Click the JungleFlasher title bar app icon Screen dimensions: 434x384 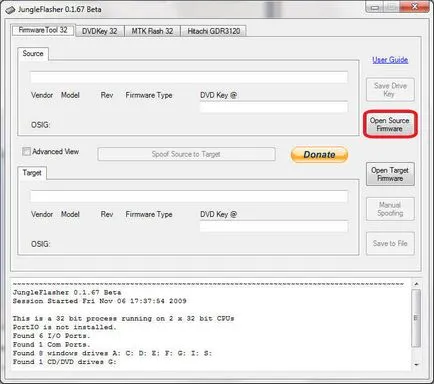coord(10,10)
